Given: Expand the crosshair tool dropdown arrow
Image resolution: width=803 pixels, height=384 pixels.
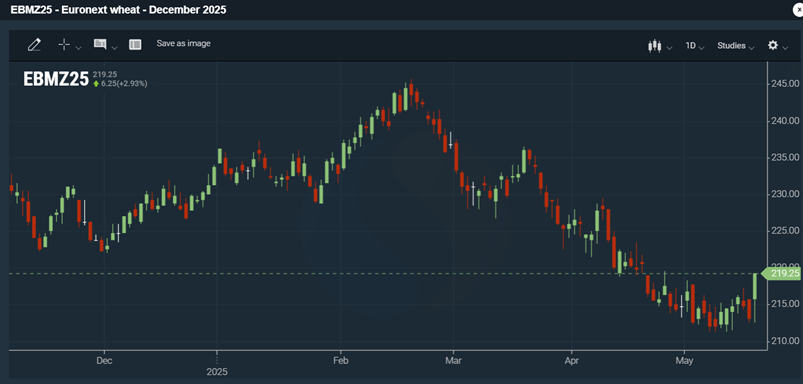Looking at the screenshot, I should pyautogui.click(x=78, y=48).
